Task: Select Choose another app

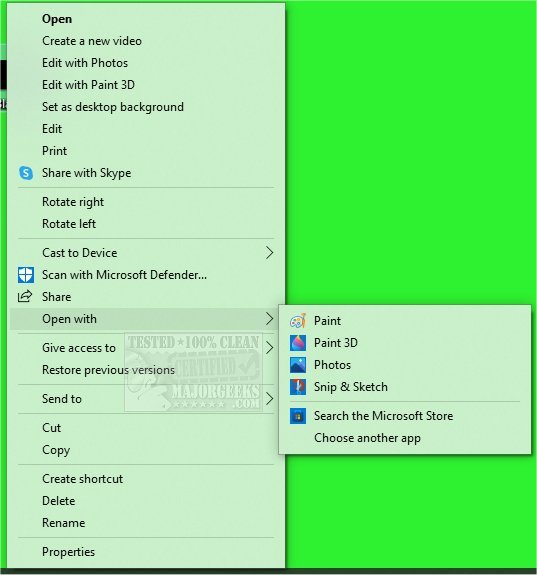Action: (x=367, y=438)
